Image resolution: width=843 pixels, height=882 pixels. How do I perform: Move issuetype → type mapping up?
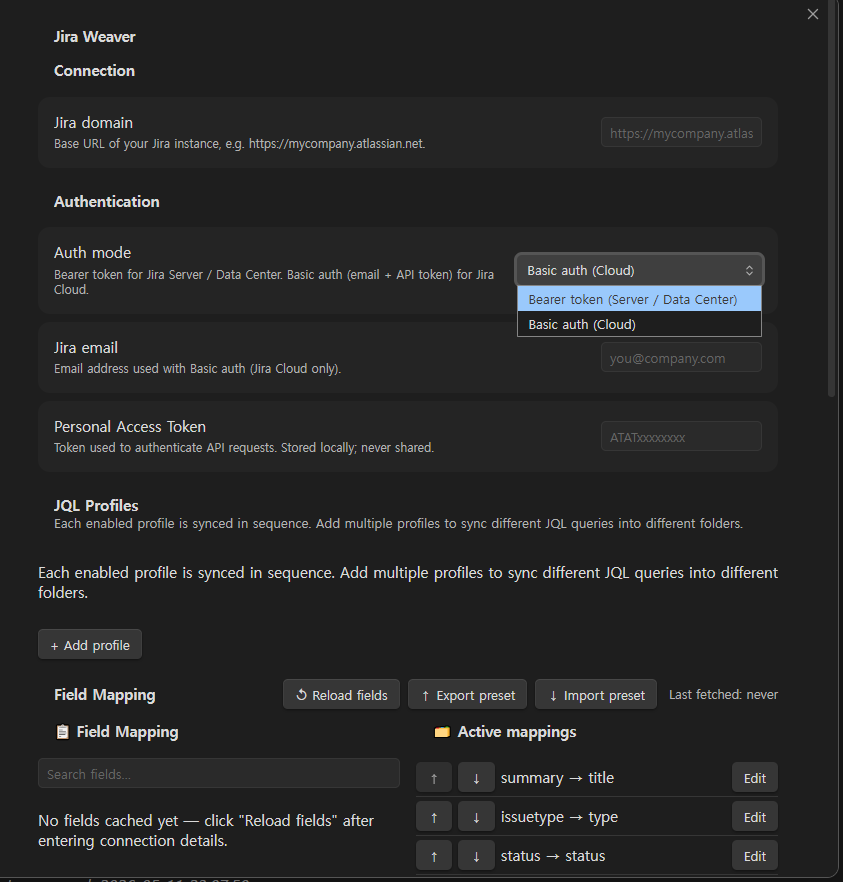(x=434, y=817)
